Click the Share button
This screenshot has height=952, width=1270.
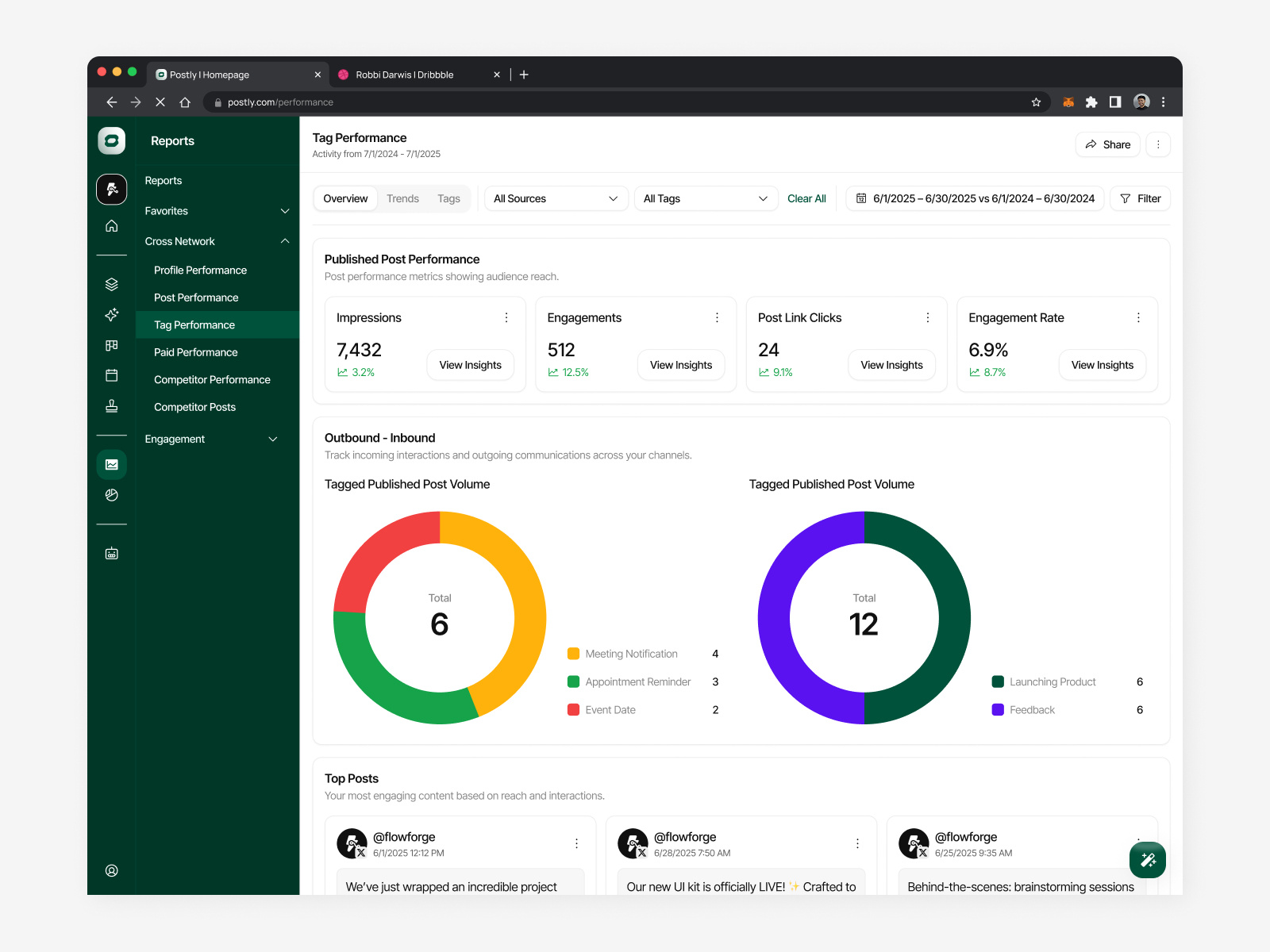pyautogui.click(x=1108, y=144)
